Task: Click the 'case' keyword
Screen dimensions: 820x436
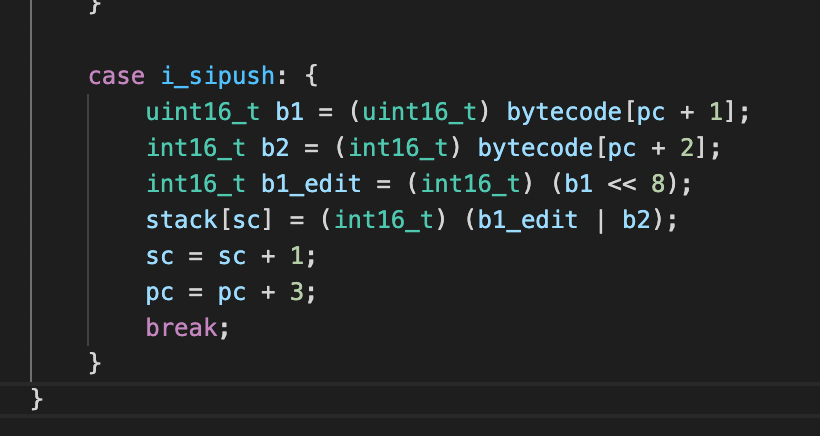Action: [117, 75]
